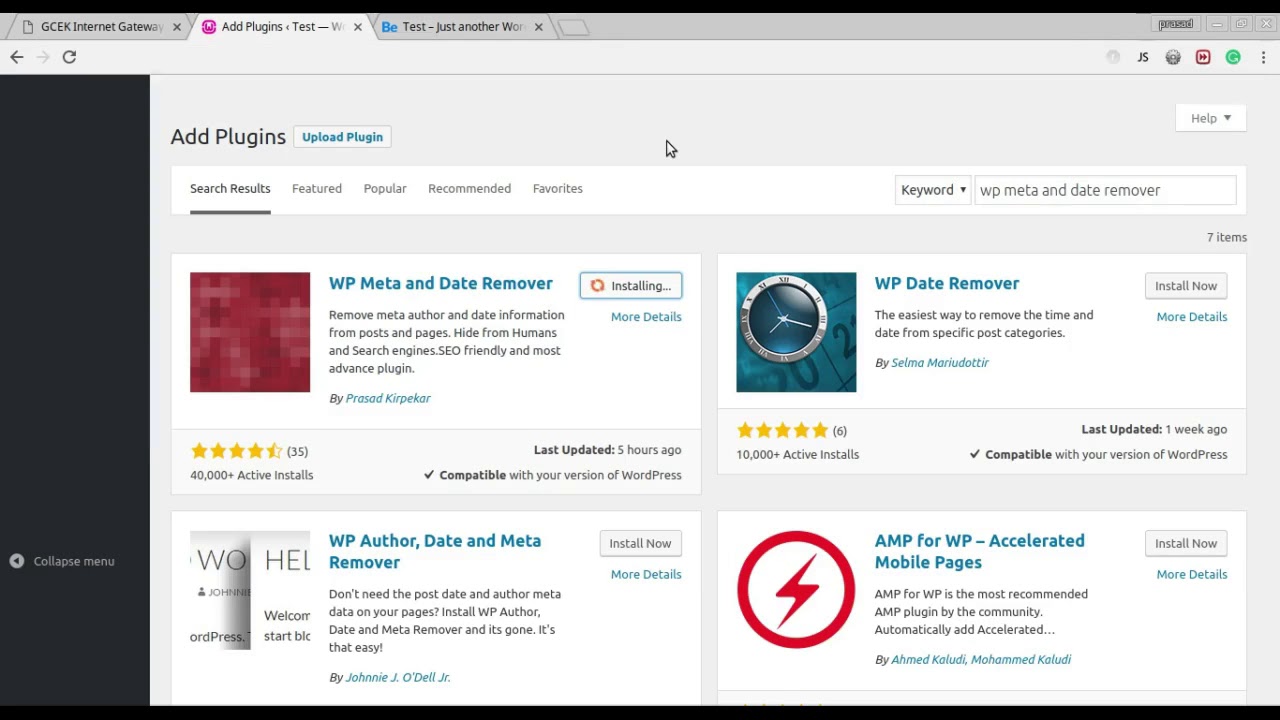The height and width of the screenshot is (720, 1280).
Task: Open the Popular plugins tab
Action: pyautogui.click(x=385, y=188)
